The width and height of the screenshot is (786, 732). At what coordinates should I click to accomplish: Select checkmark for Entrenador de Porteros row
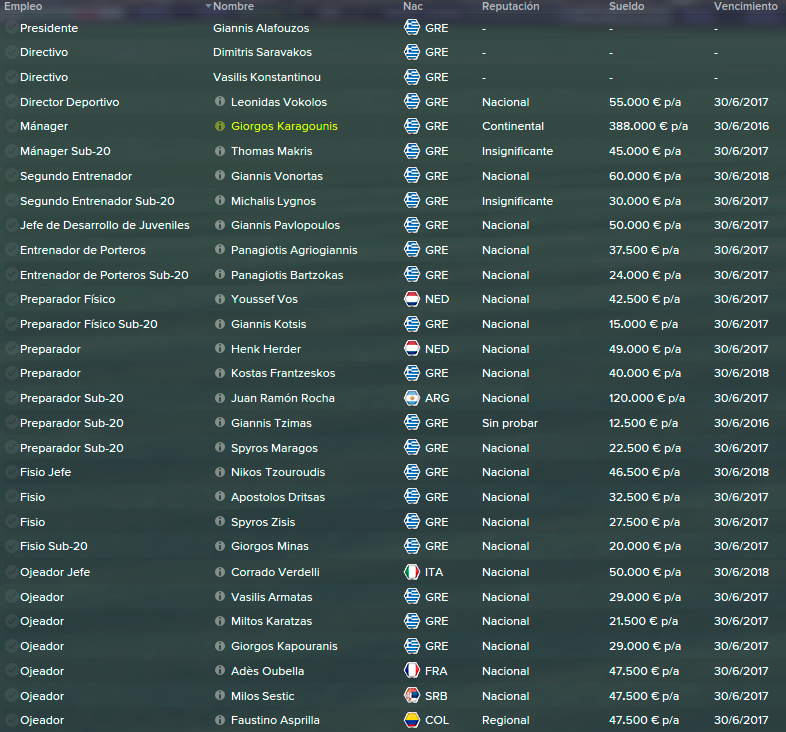(x=11, y=250)
